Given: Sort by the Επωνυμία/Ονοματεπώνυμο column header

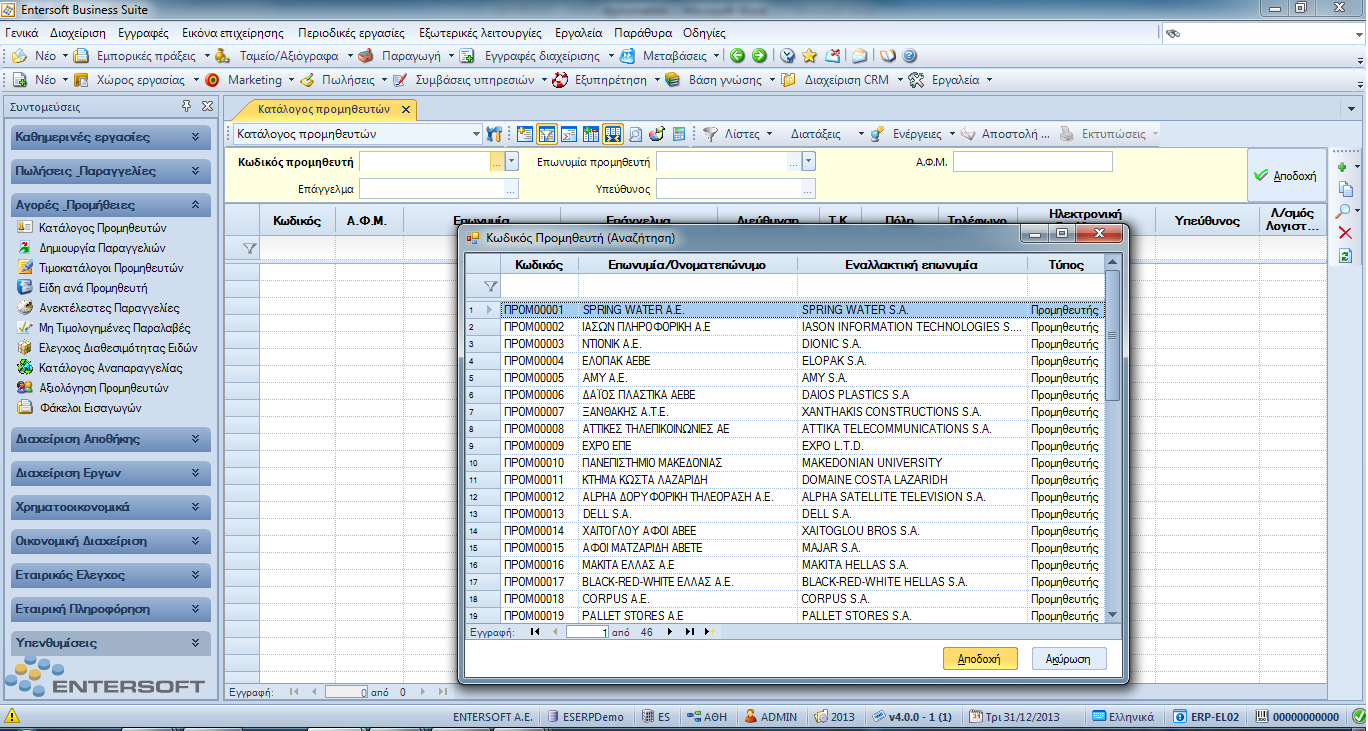Looking at the screenshot, I should (686, 265).
